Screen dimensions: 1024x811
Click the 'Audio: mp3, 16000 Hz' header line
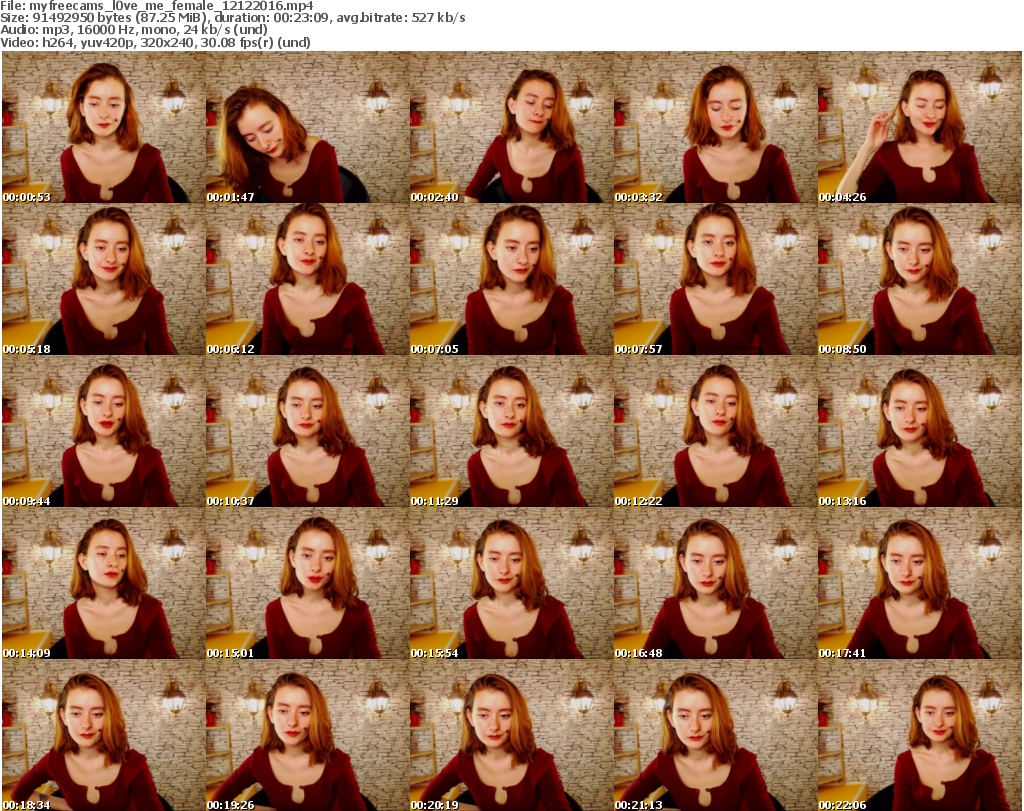(x=134, y=30)
